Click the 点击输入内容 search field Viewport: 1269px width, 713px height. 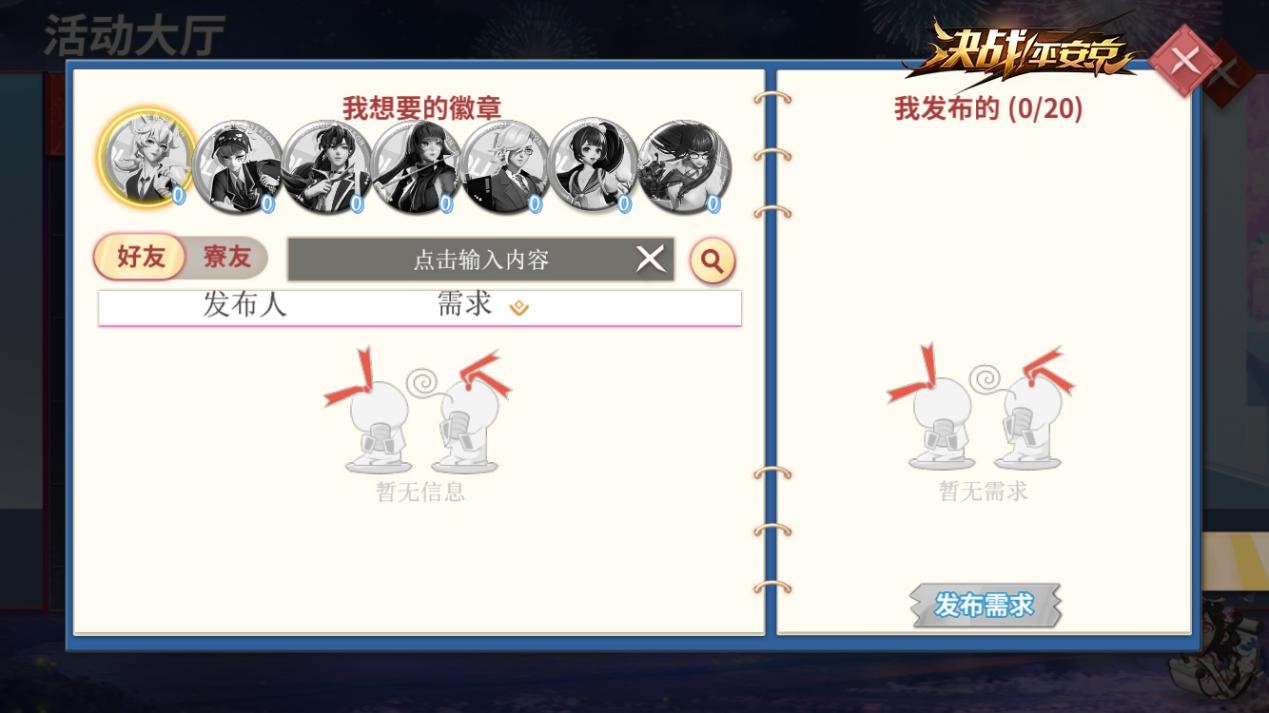tap(481, 260)
